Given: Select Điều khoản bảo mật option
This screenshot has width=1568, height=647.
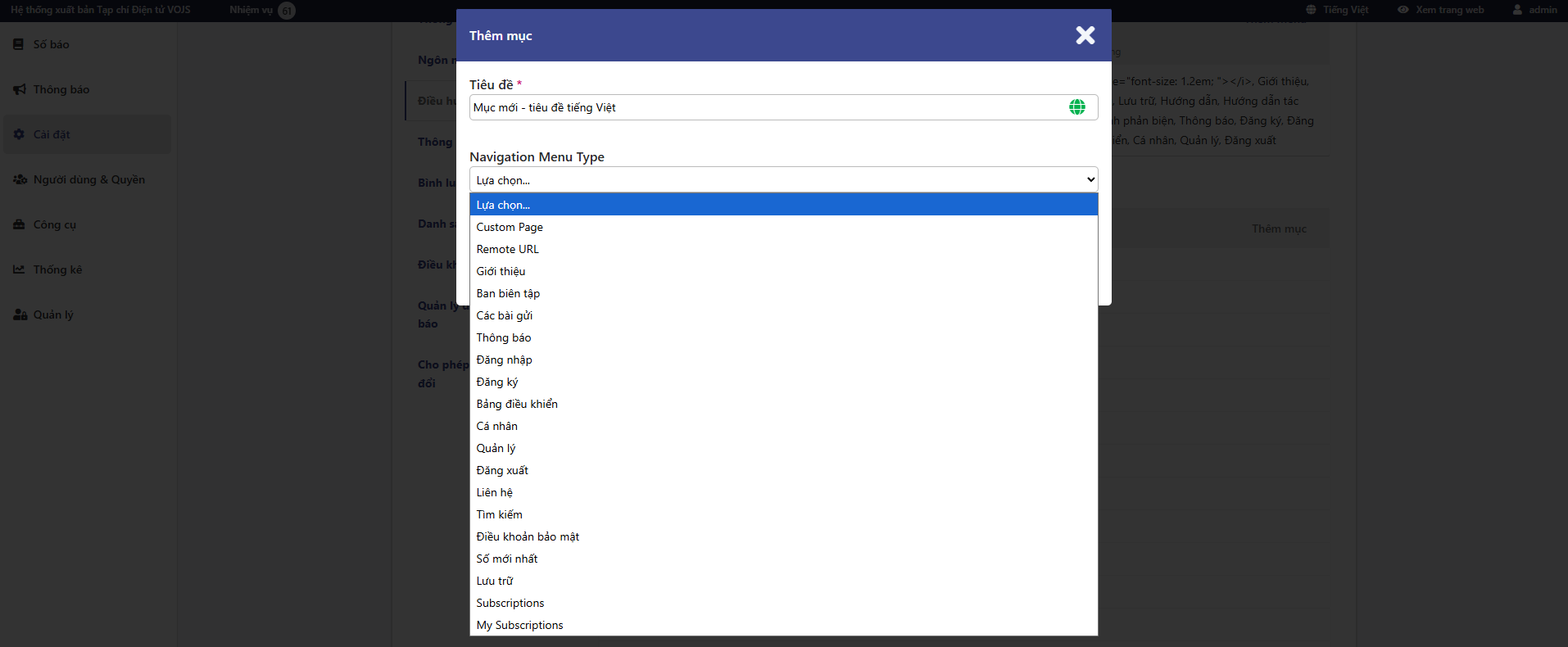Looking at the screenshot, I should coord(528,536).
